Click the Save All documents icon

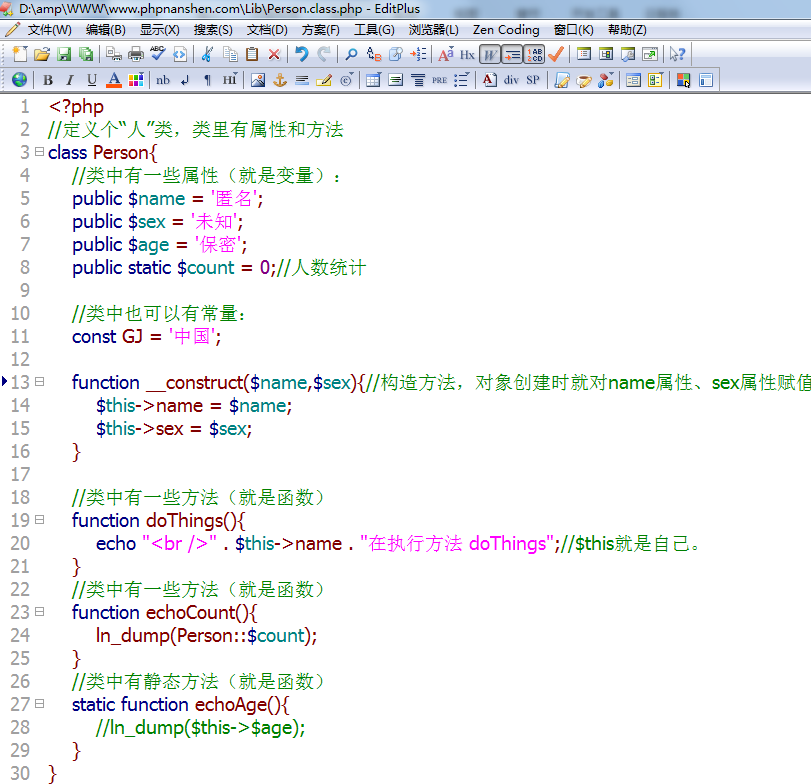pos(88,54)
